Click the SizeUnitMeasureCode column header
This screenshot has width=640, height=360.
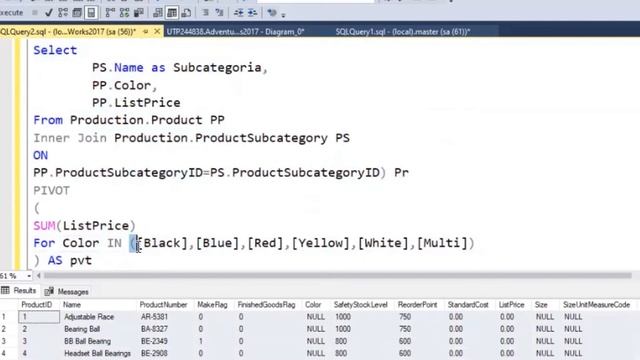point(596,305)
